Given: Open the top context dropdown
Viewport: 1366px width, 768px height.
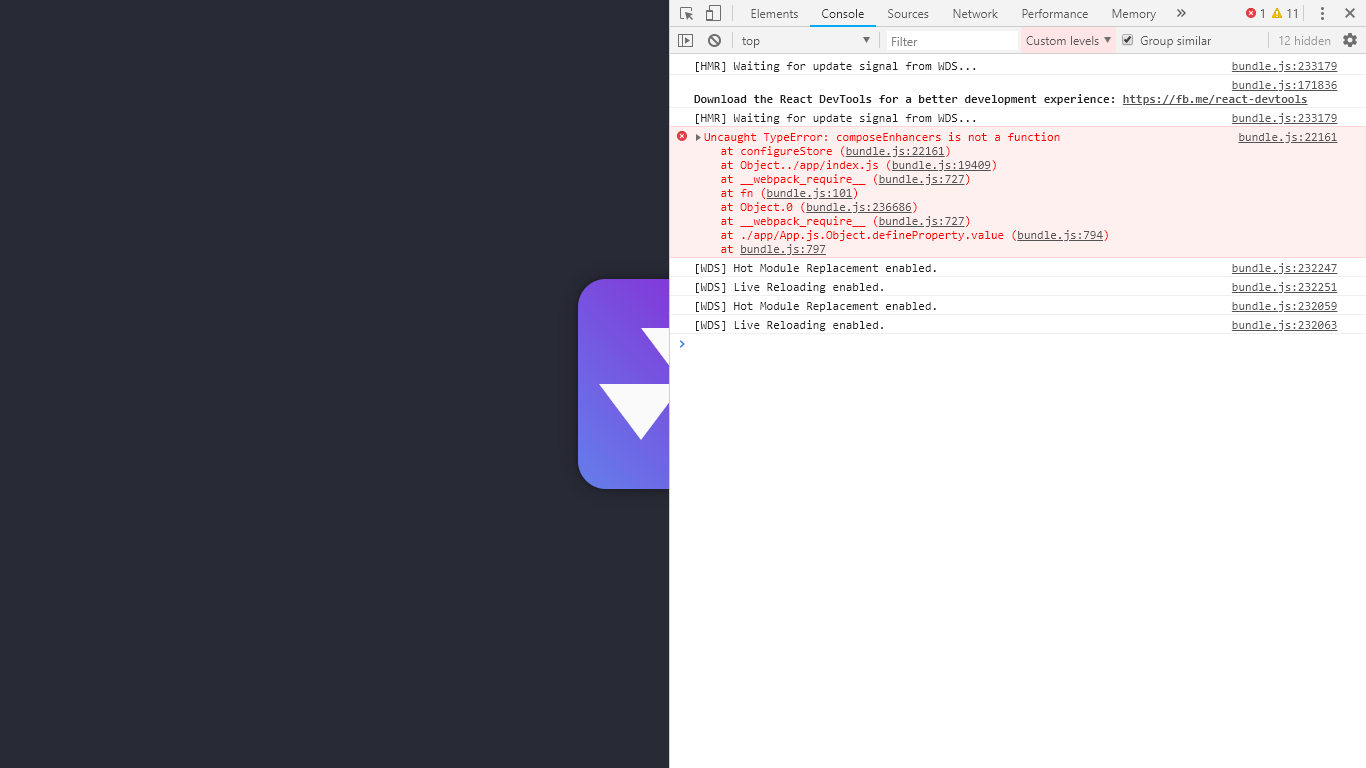Looking at the screenshot, I should click(x=805, y=41).
